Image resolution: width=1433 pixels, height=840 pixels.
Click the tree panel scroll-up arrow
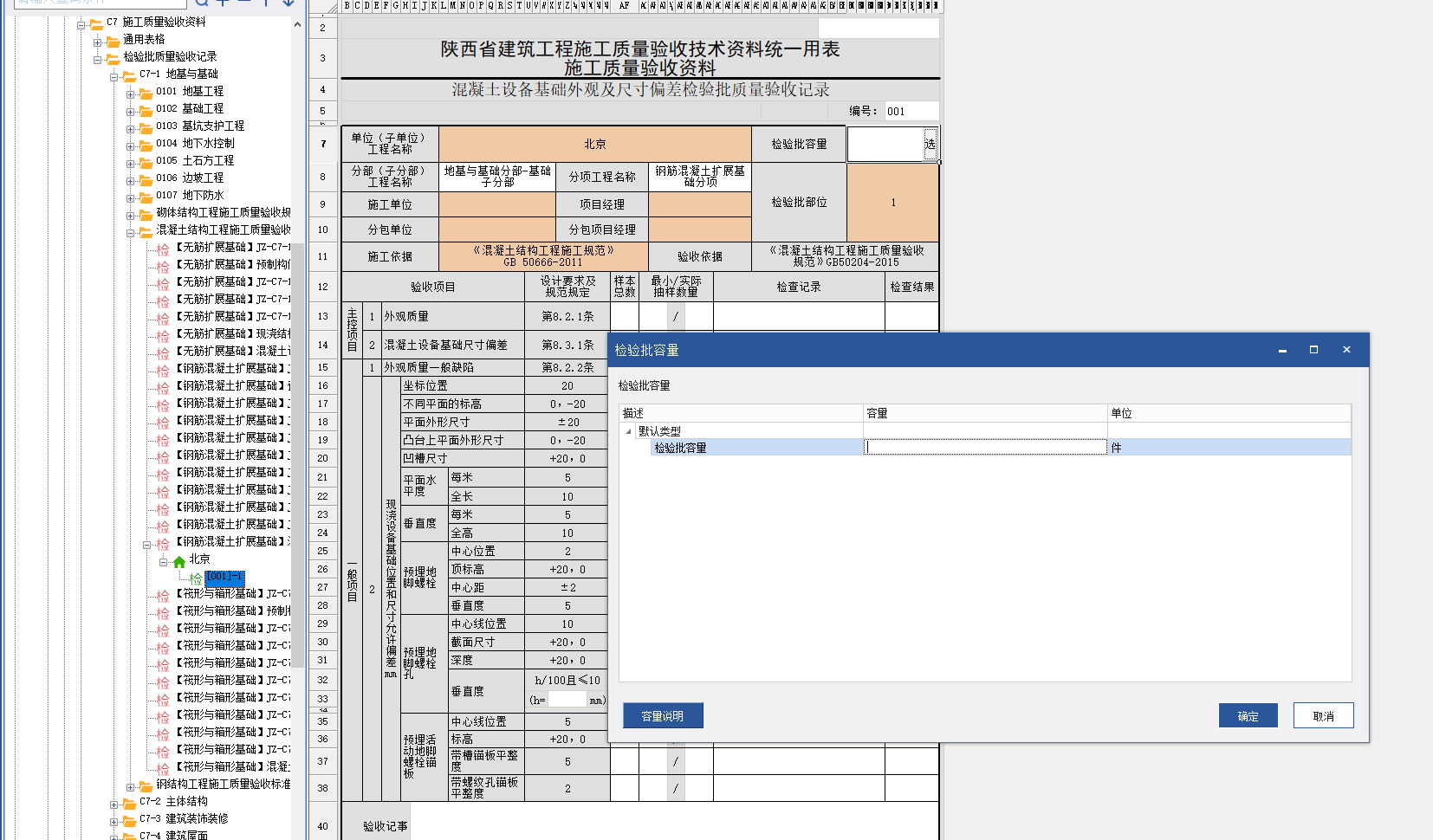point(297,24)
